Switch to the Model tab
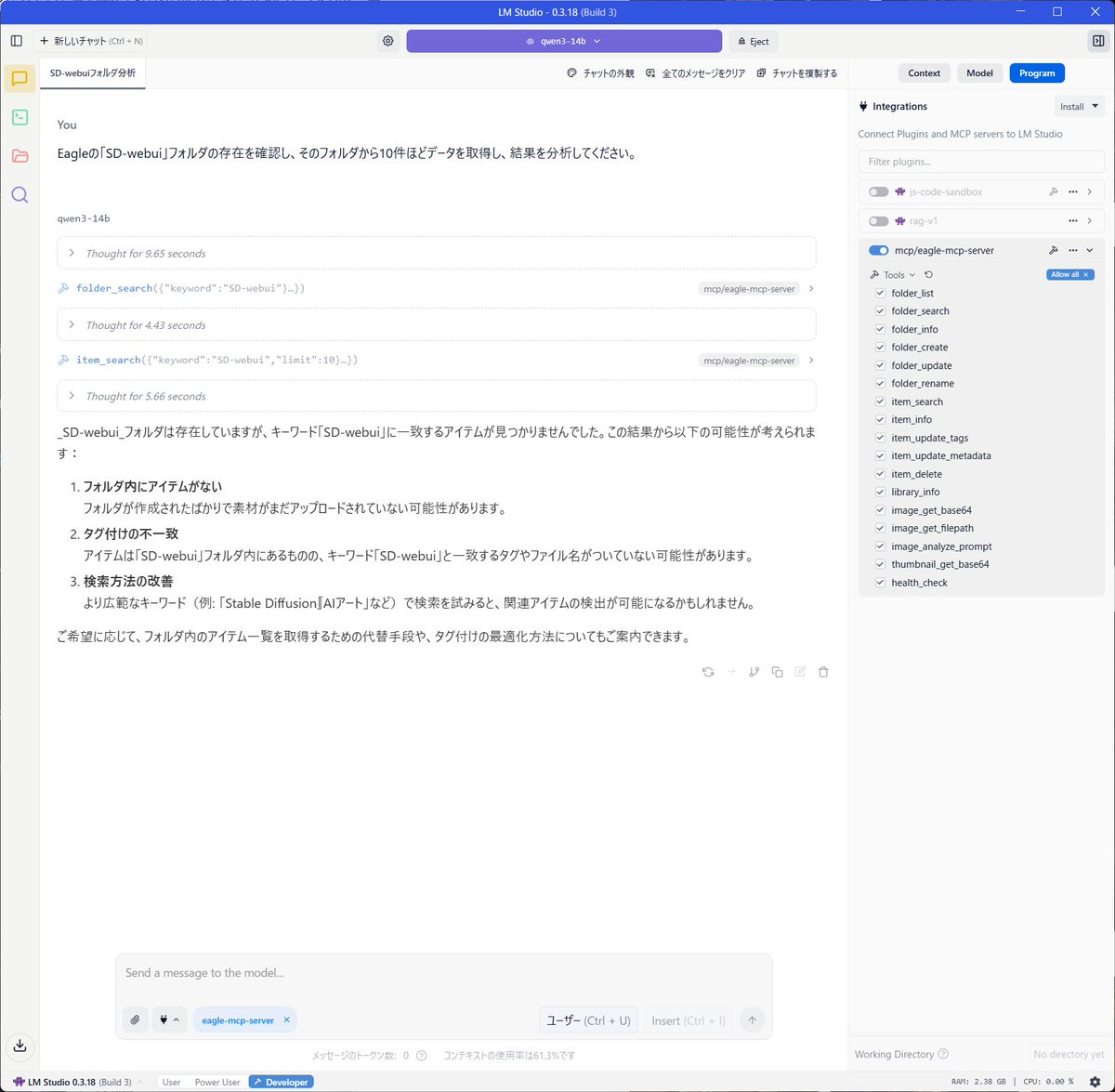Viewport: 1115px width, 1092px height. tap(979, 72)
